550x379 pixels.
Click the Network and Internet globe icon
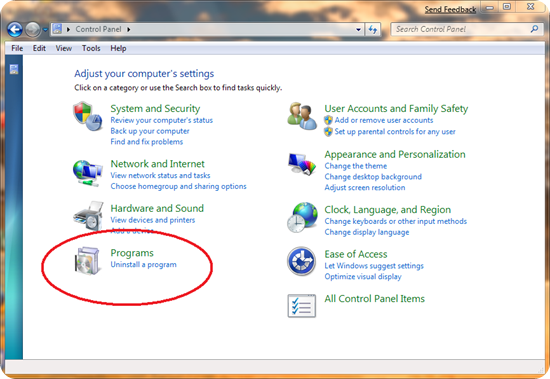[87, 173]
